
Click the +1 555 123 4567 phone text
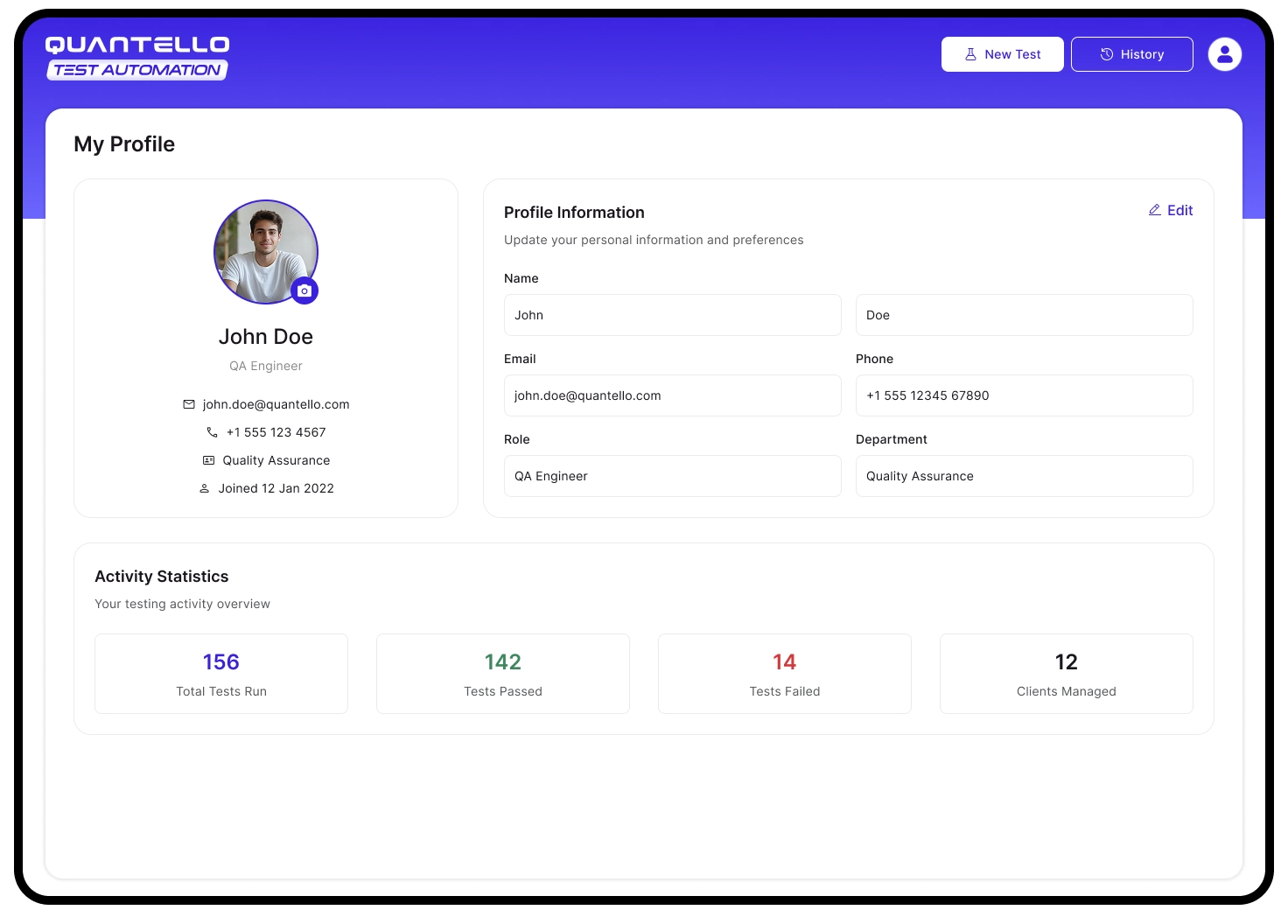click(276, 432)
